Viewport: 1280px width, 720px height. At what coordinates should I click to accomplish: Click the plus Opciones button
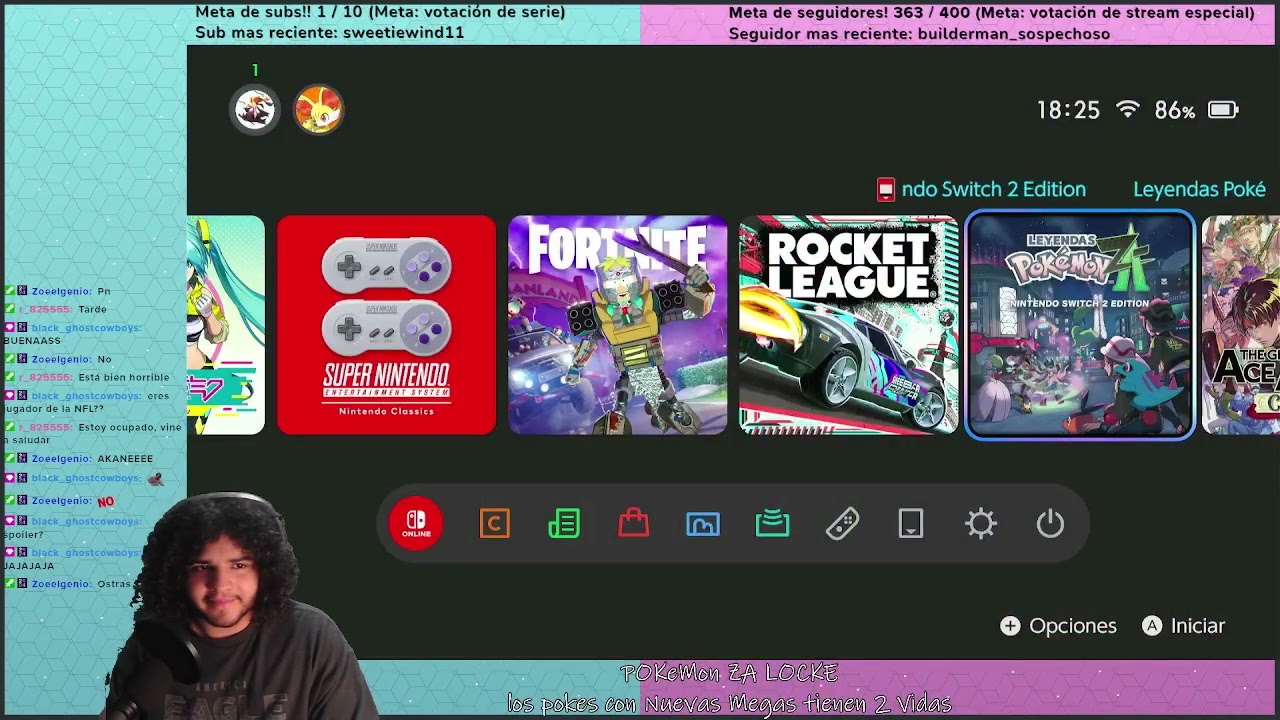[1058, 626]
